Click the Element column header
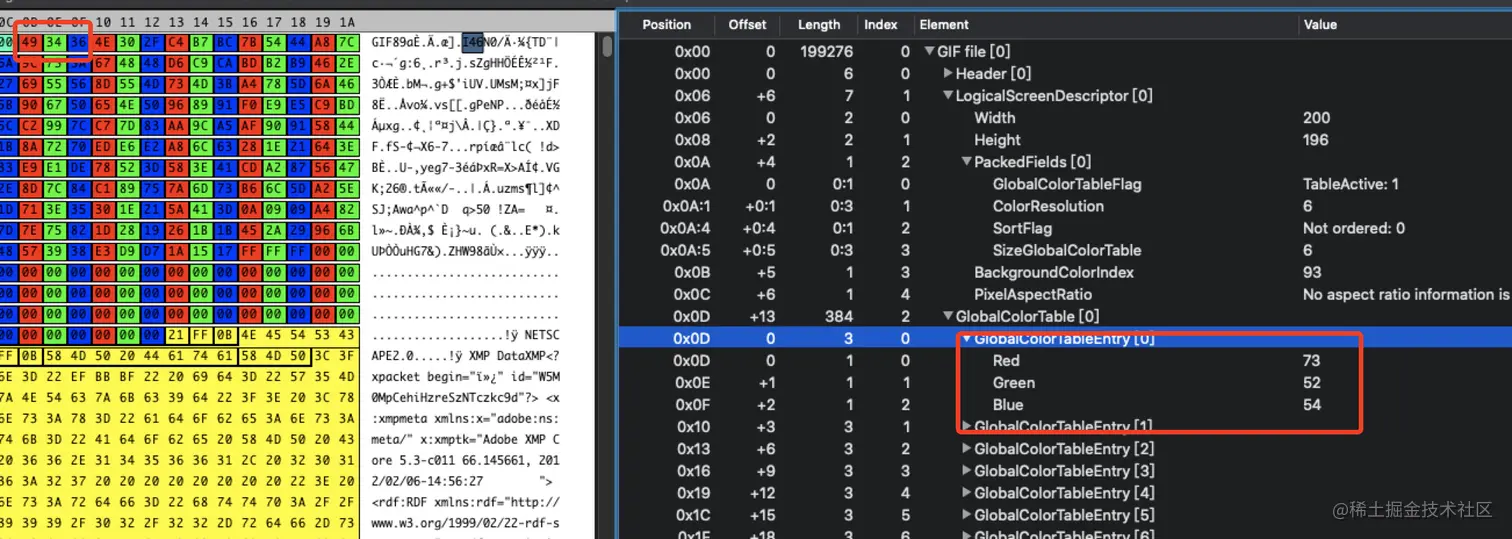The width and height of the screenshot is (1512, 539). pos(944,25)
